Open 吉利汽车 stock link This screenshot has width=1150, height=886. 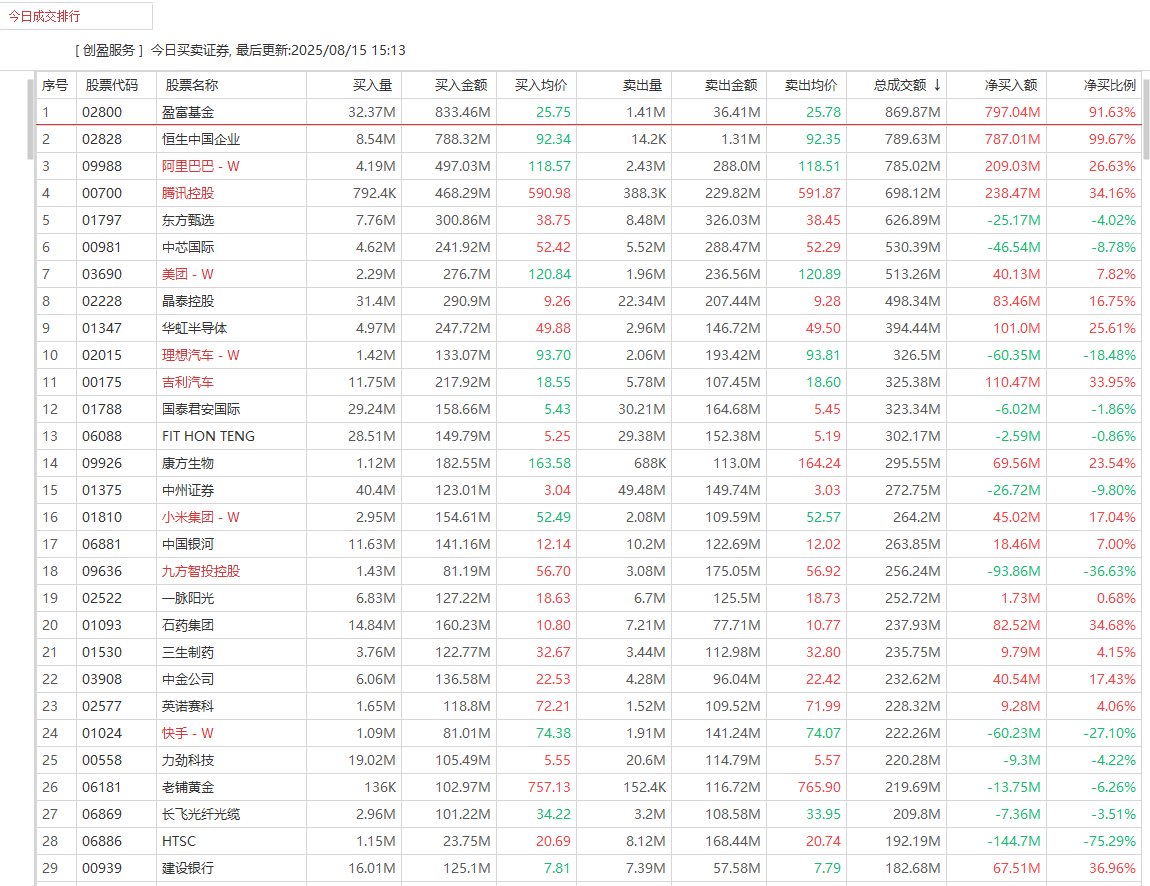coord(188,382)
